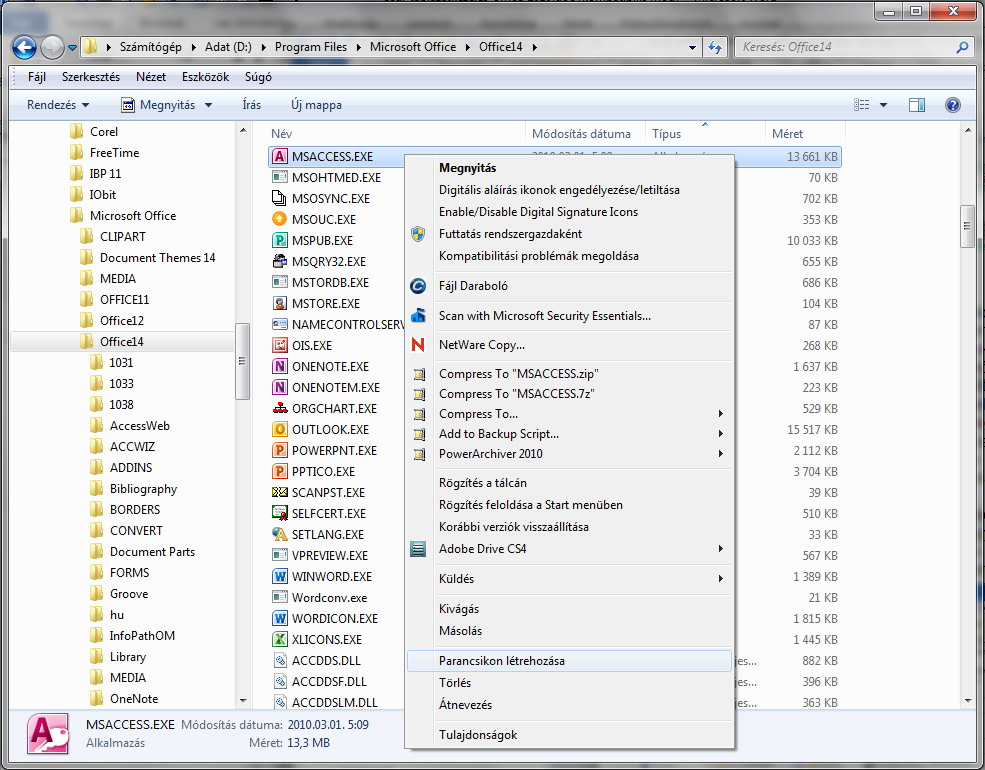Open the Eszközök menu
Image resolution: width=985 pixels, height=770 pixels.
[205, 77]
